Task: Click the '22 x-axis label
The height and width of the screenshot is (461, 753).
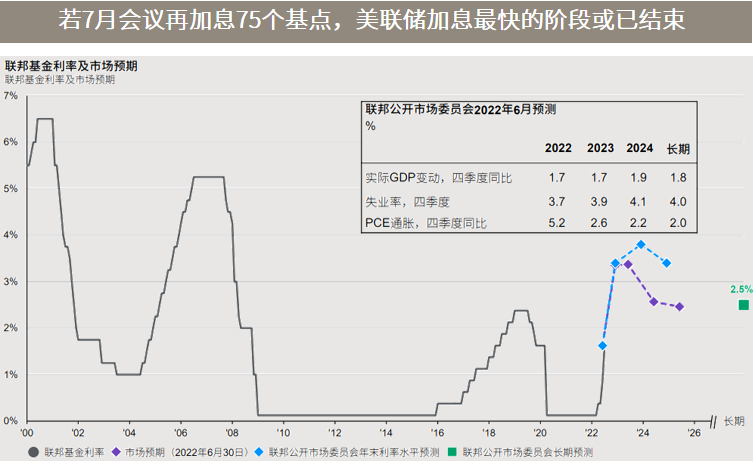Action: coord(592,433)
